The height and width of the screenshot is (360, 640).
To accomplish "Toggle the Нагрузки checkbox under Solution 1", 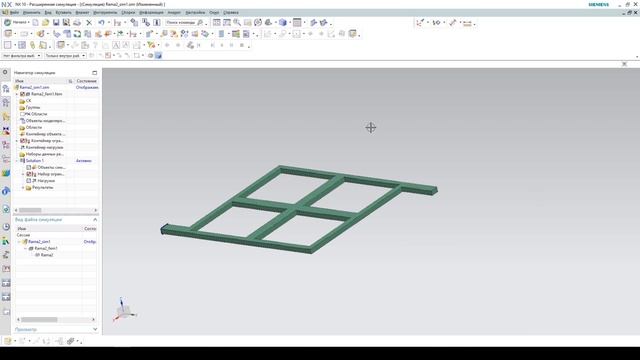I will (x=29, y=180).
